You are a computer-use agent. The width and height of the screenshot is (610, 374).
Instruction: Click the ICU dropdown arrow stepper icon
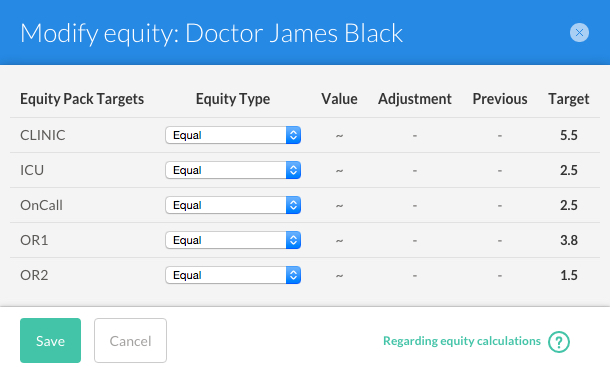[x=293, y=170]
